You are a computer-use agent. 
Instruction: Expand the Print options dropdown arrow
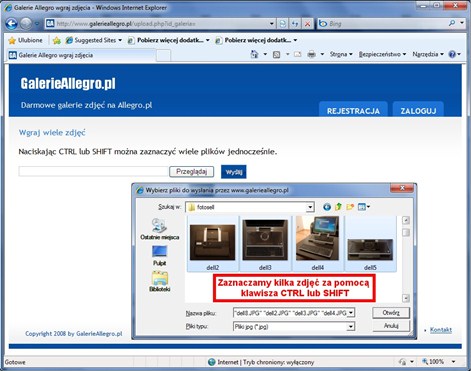(322, 54)
